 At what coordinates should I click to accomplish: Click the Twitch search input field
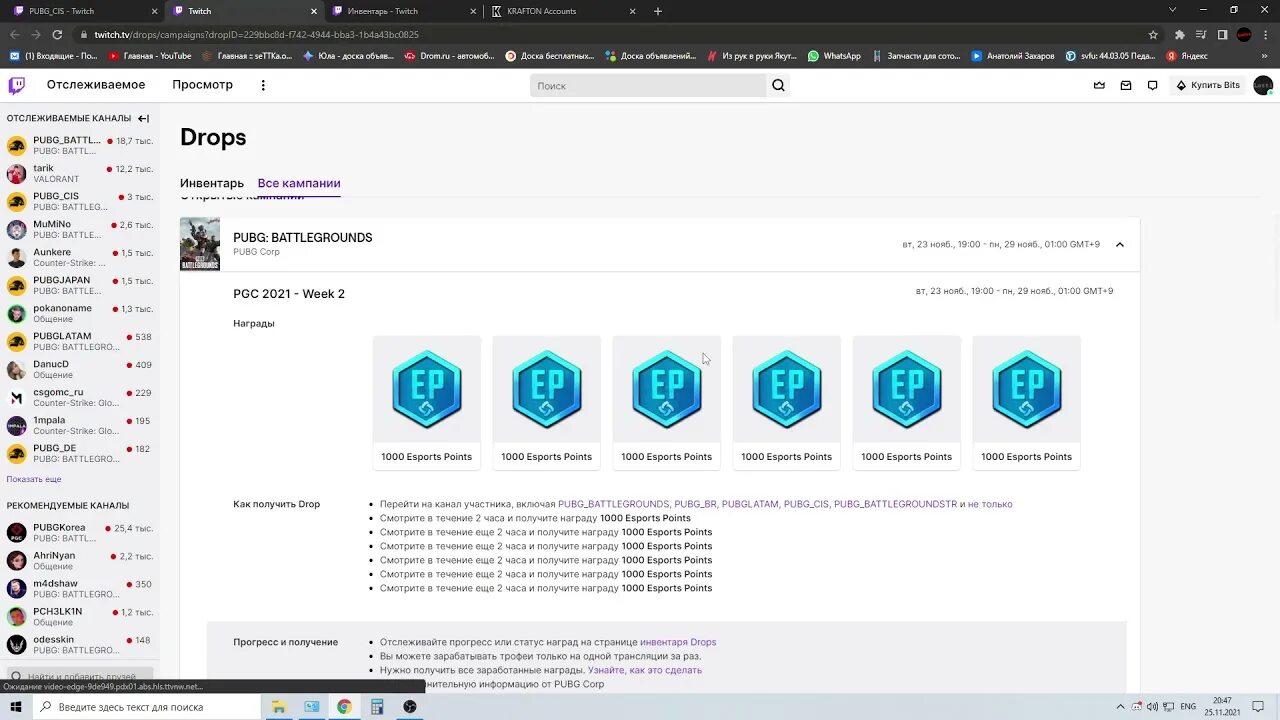[648, 86]
